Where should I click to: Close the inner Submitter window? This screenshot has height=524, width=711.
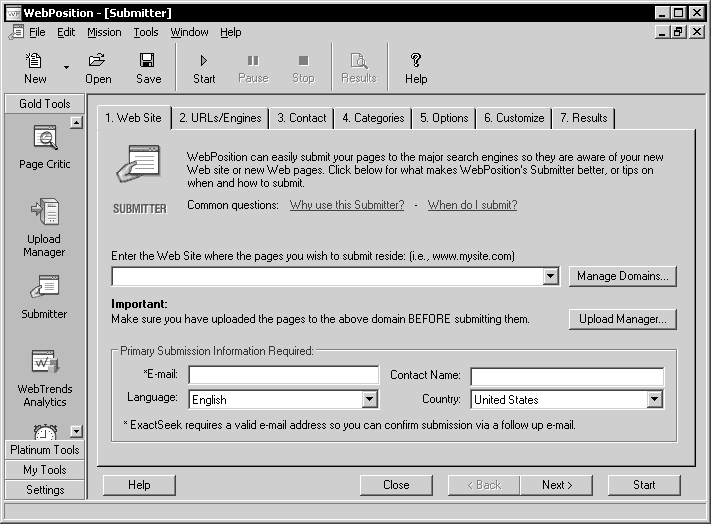[x=696, y=32]
